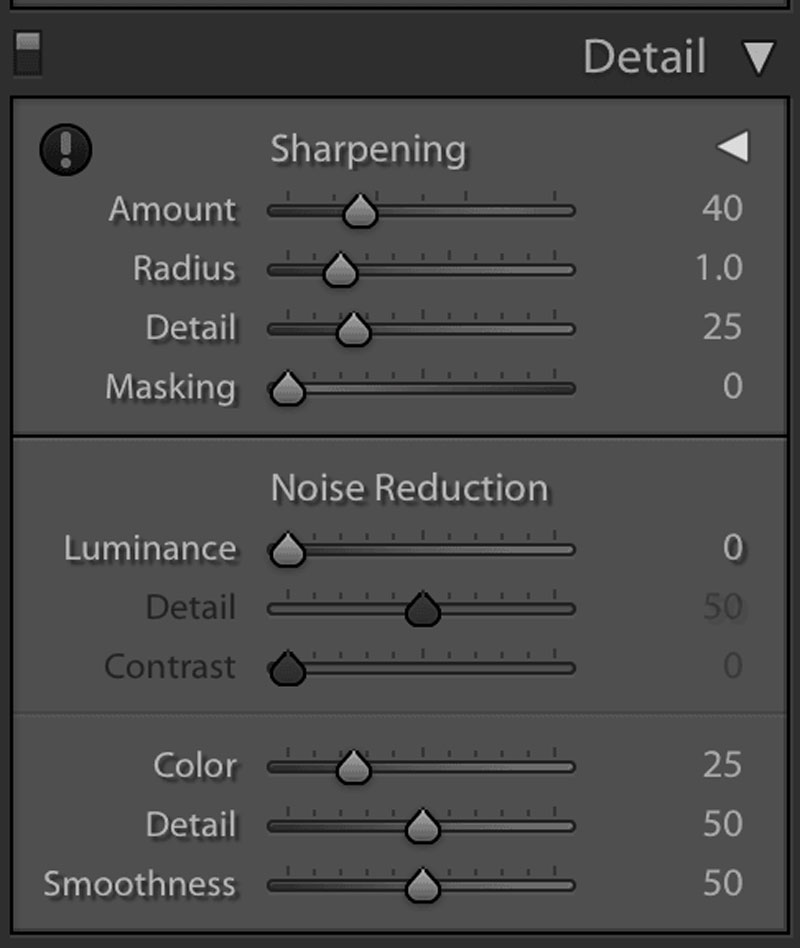Click the Luminance label text

[x=150, y=548]
